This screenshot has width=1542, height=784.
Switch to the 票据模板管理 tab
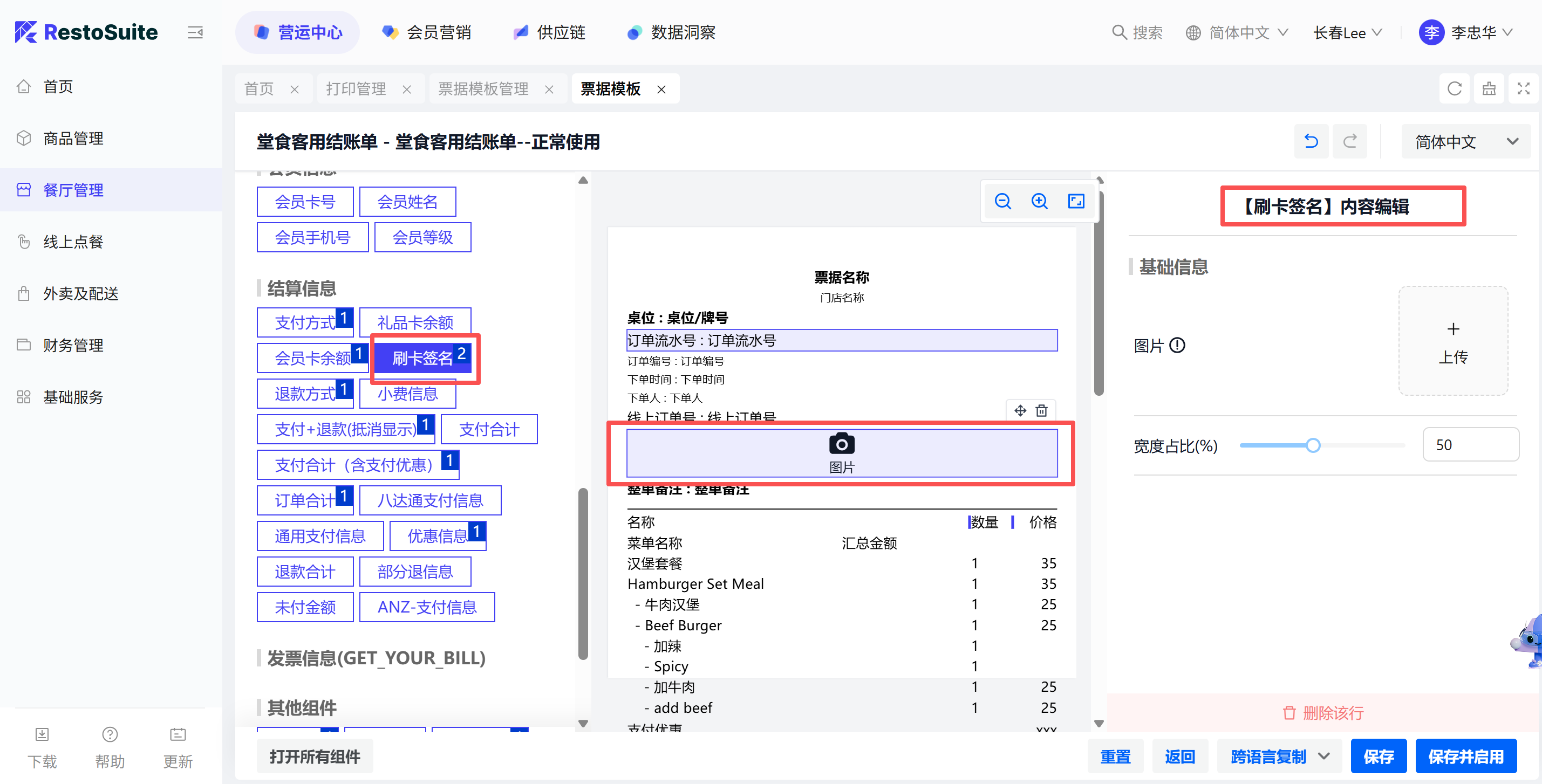click(483, 89)
